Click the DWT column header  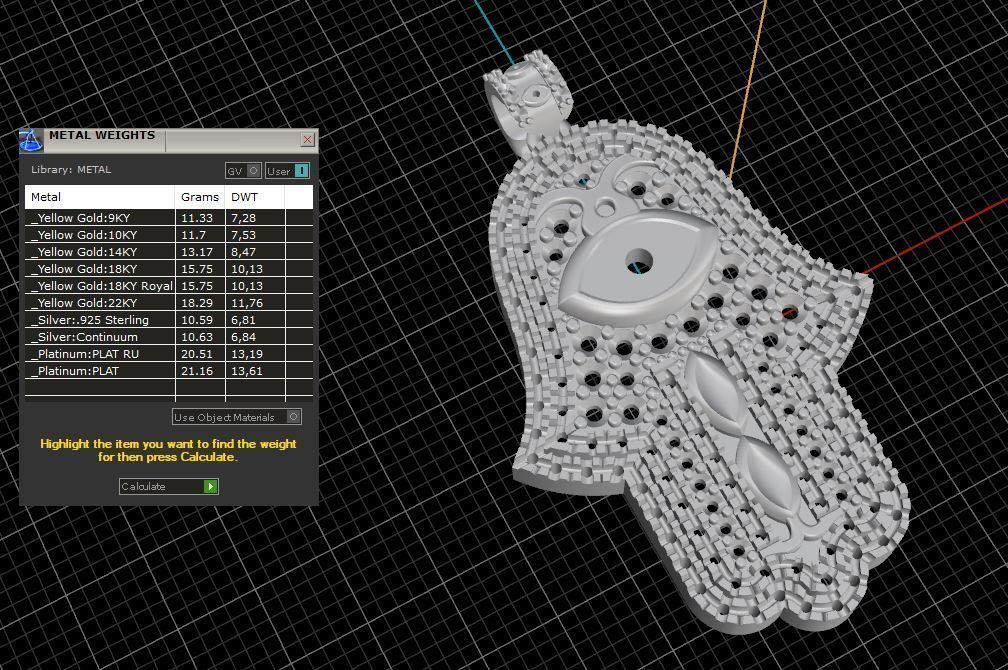pos(255,197)
